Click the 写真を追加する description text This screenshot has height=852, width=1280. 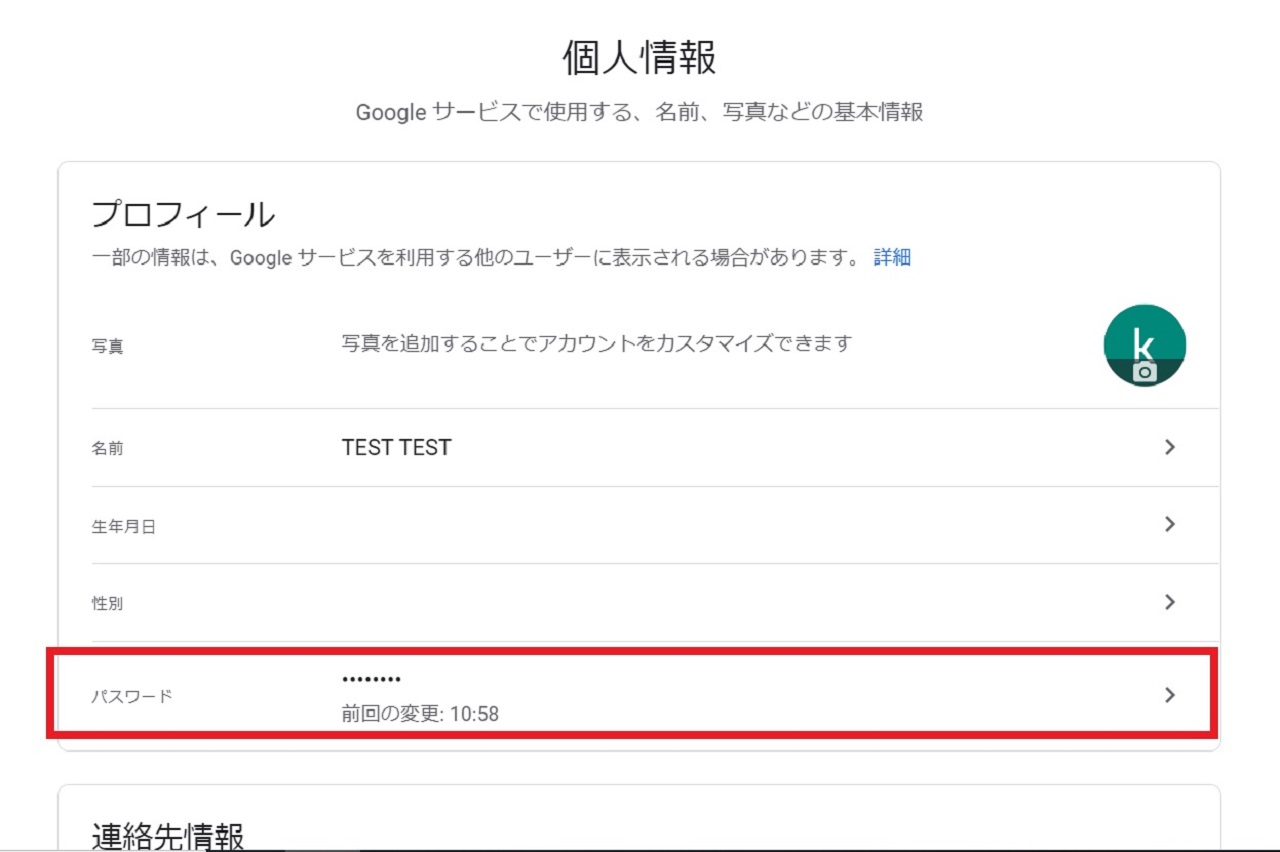(x=596, y=343)
